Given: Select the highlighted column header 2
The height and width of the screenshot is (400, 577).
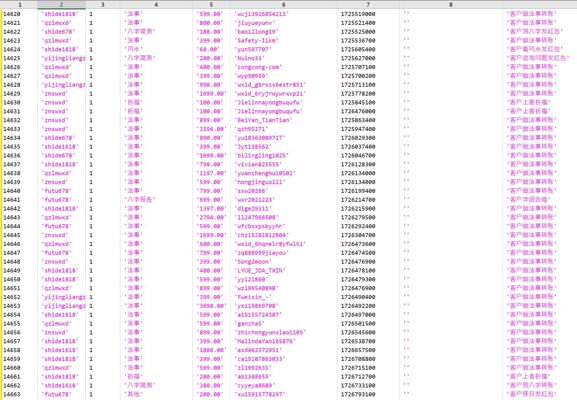Looking at the screenshot, I should click(x=61, y=4).
